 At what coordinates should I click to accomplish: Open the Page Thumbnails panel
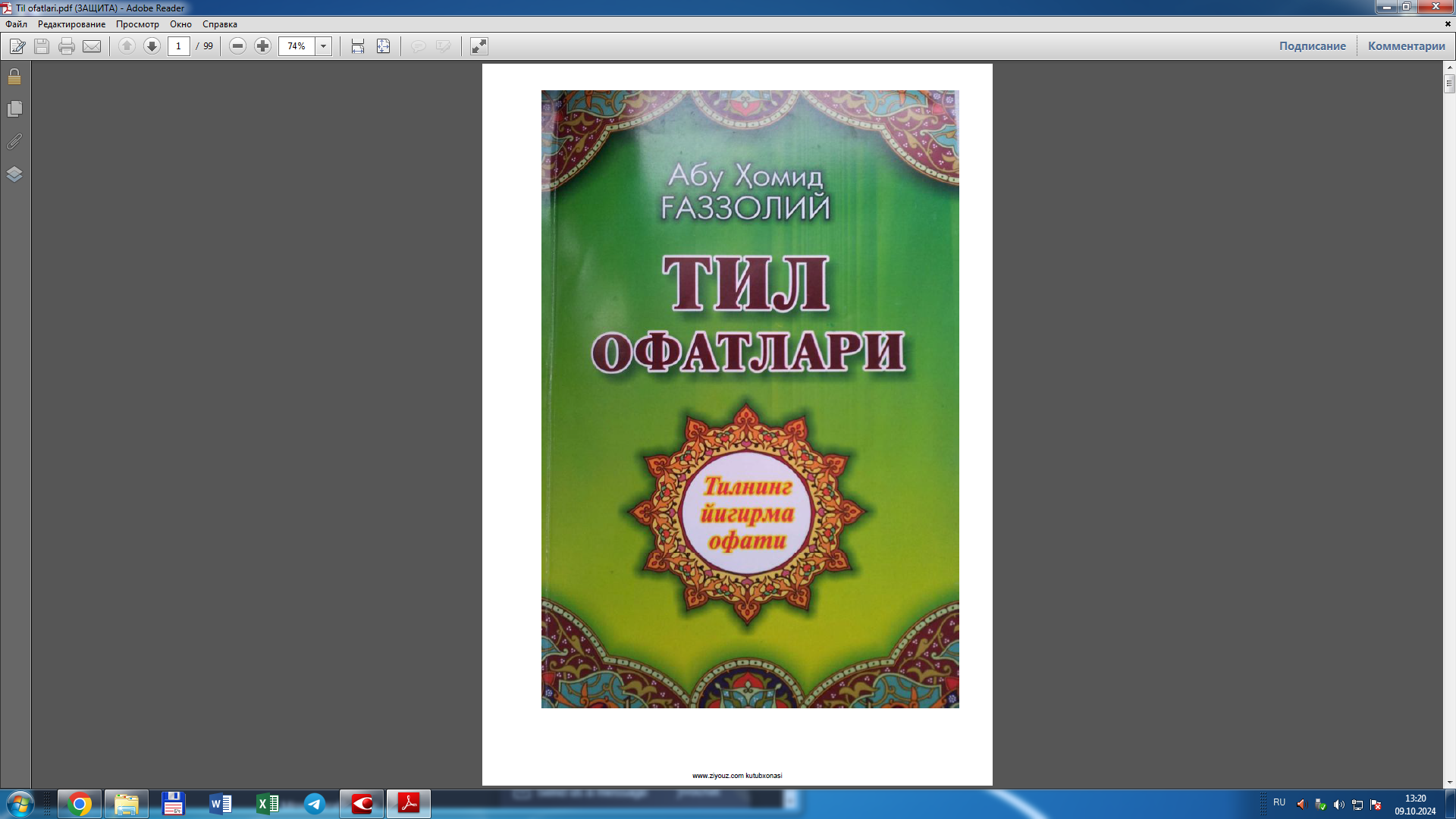tap(14, 108)
